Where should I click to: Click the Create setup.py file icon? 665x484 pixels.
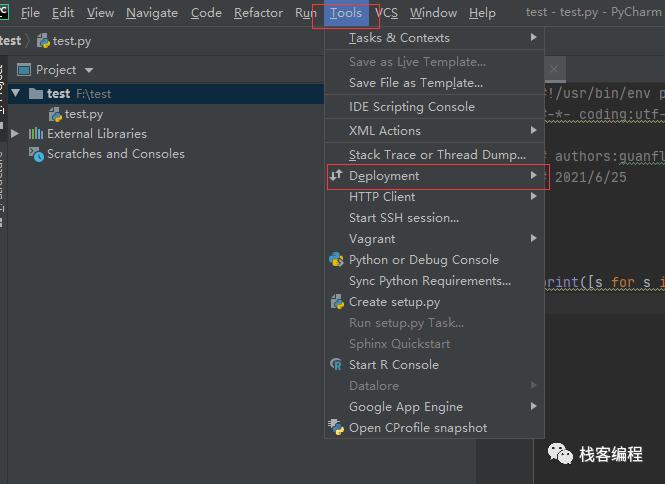337,302
